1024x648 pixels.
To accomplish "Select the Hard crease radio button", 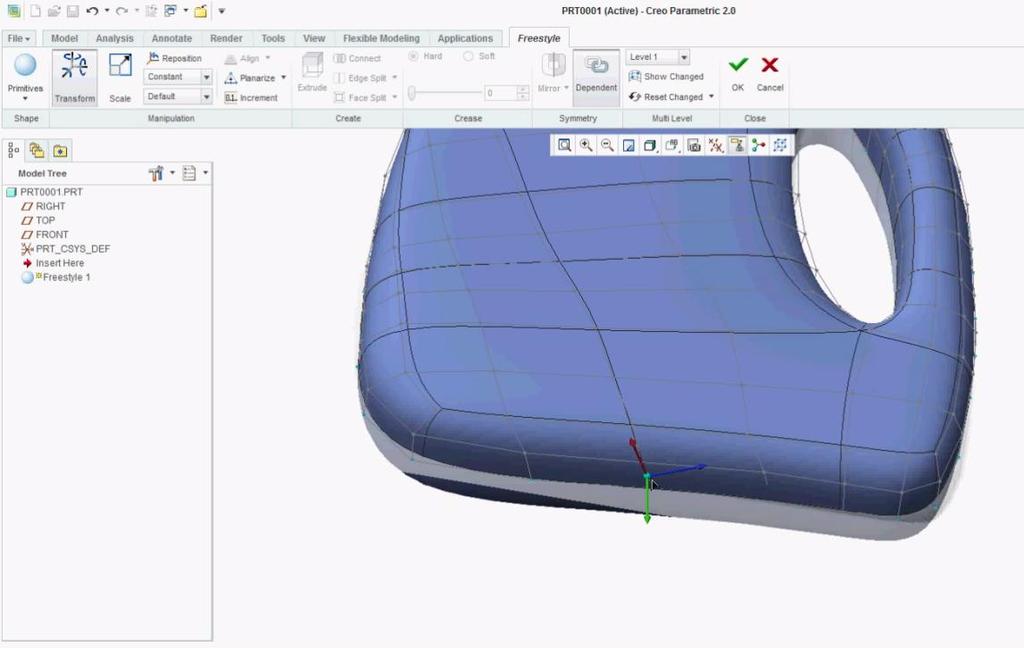I will [413, 56].
